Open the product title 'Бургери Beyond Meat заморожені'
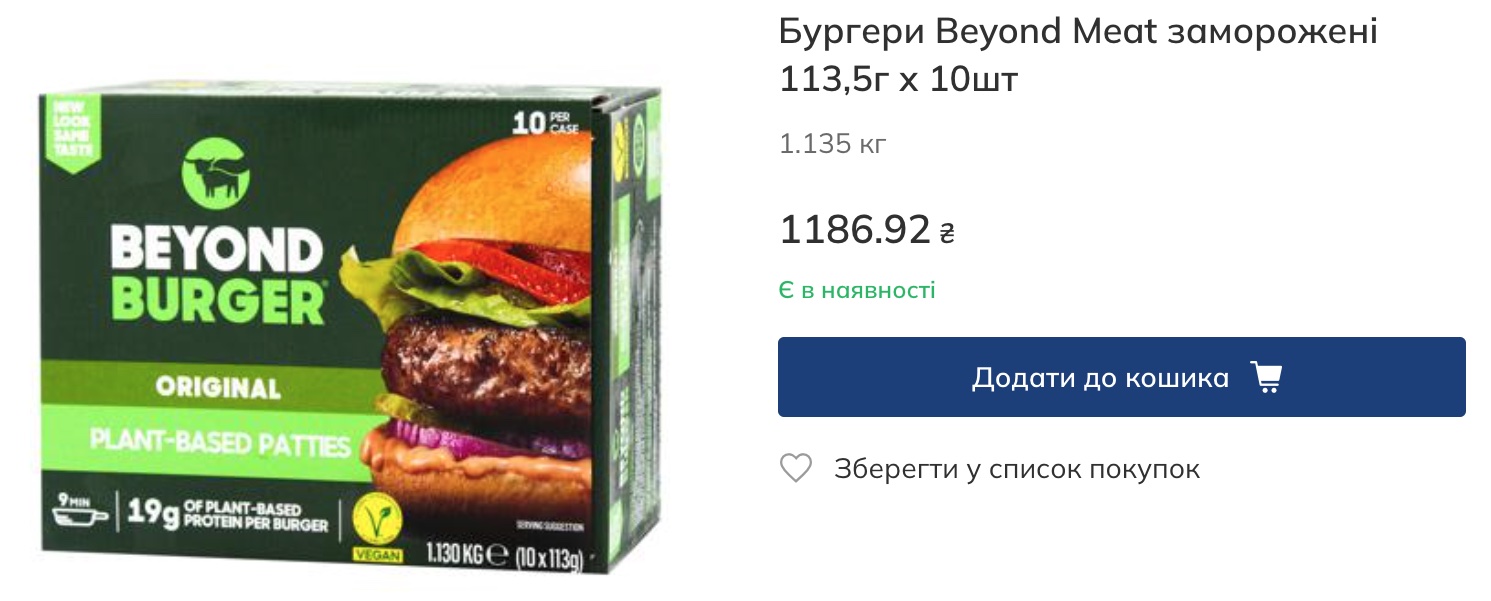1491x601 pixels. (1078, 32)
